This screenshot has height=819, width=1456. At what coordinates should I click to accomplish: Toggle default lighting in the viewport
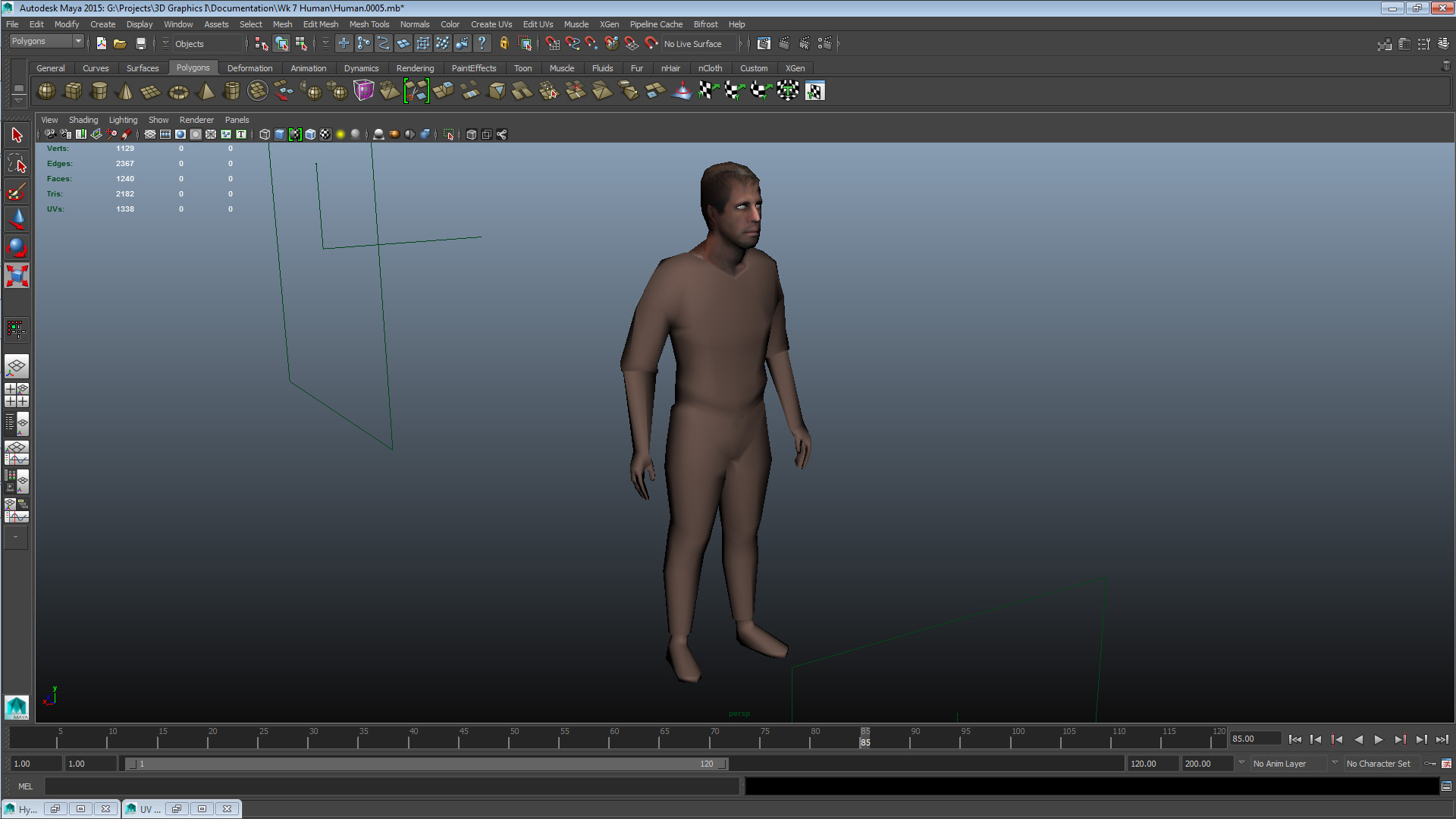click(340, 134)
